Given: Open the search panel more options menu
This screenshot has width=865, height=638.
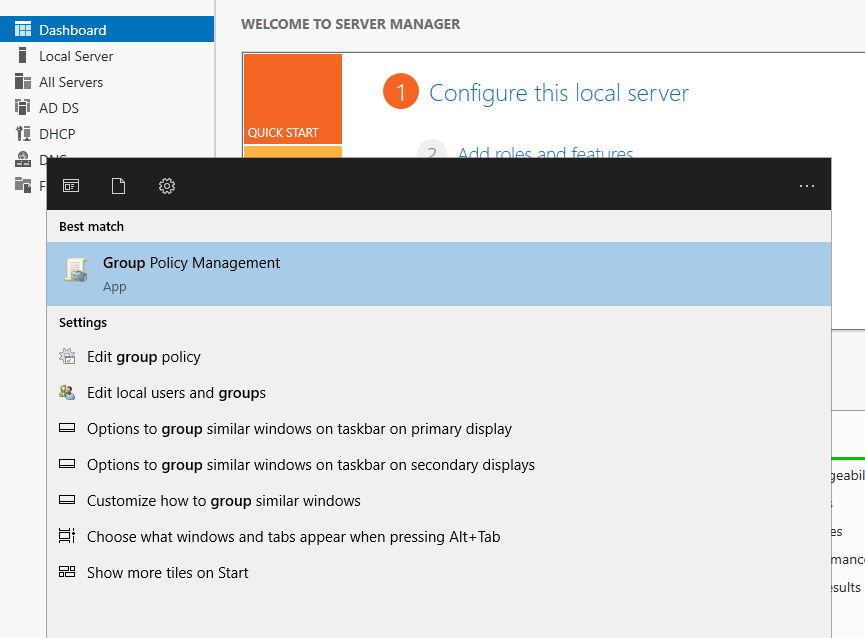Looking at the screenshot, I should tap(807, 186).
